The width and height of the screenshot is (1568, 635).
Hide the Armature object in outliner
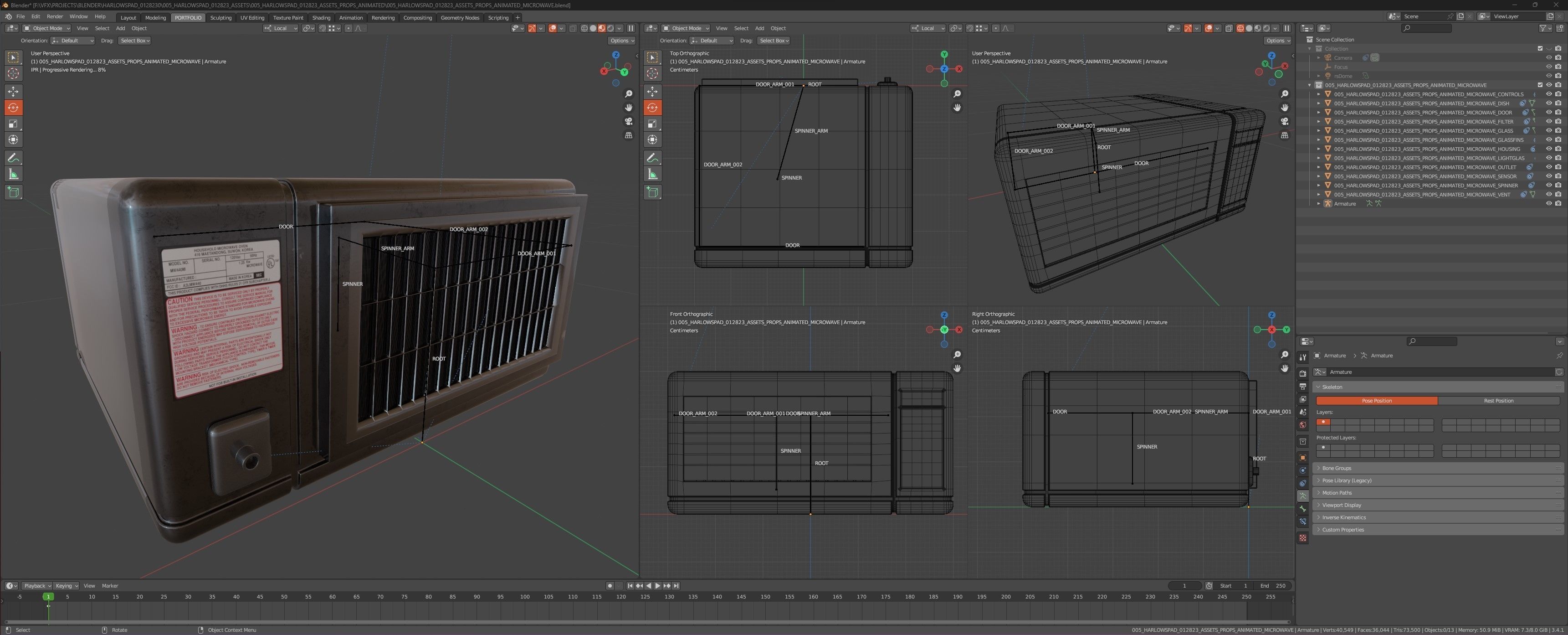tap(1548, 204)
